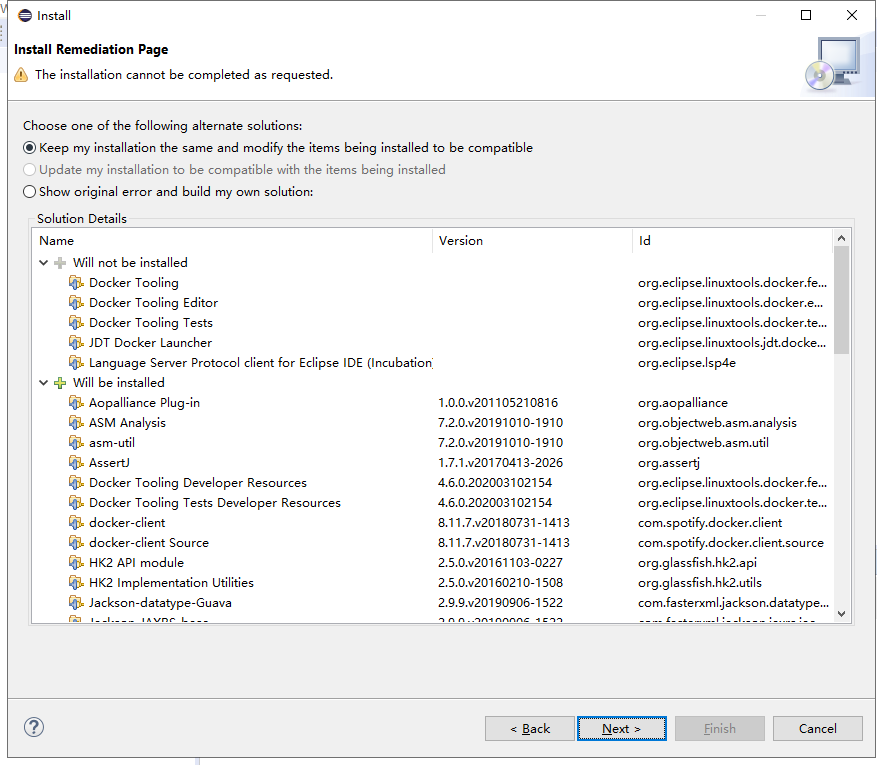Click the vertical scrollbar thumb in Solution Details
Viewport: 877px width, 765px height.
[841, 300]
